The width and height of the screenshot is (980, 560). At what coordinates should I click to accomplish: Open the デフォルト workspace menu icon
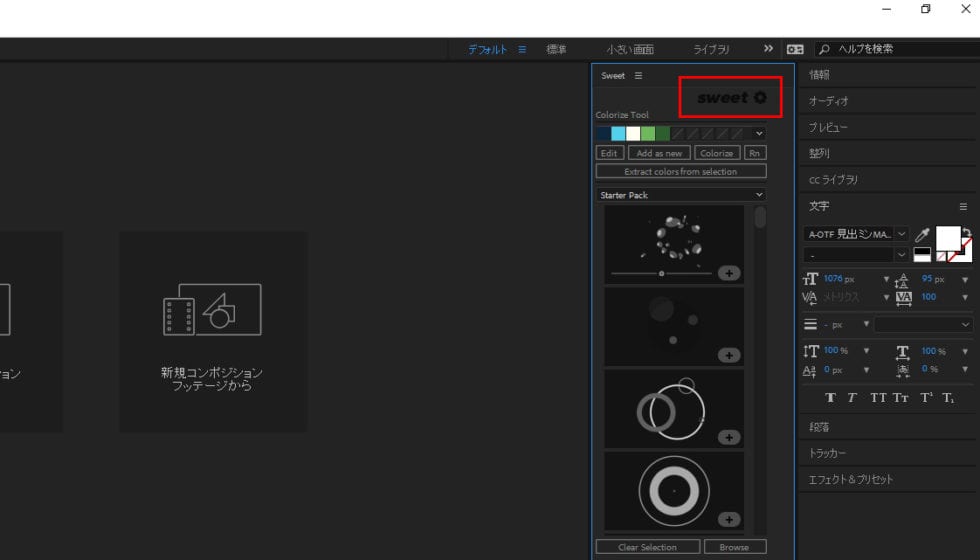coord(522,49)
